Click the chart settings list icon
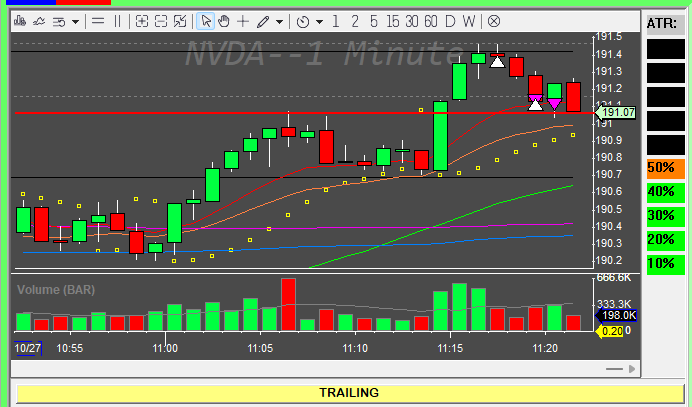This screenshot has width=692, height=407. point(59,21)
